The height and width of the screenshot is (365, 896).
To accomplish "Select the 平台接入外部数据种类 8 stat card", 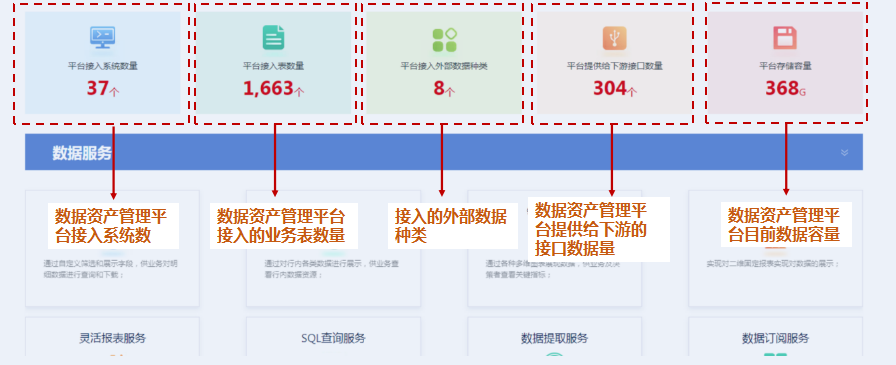I will click(x=443, y=62).
